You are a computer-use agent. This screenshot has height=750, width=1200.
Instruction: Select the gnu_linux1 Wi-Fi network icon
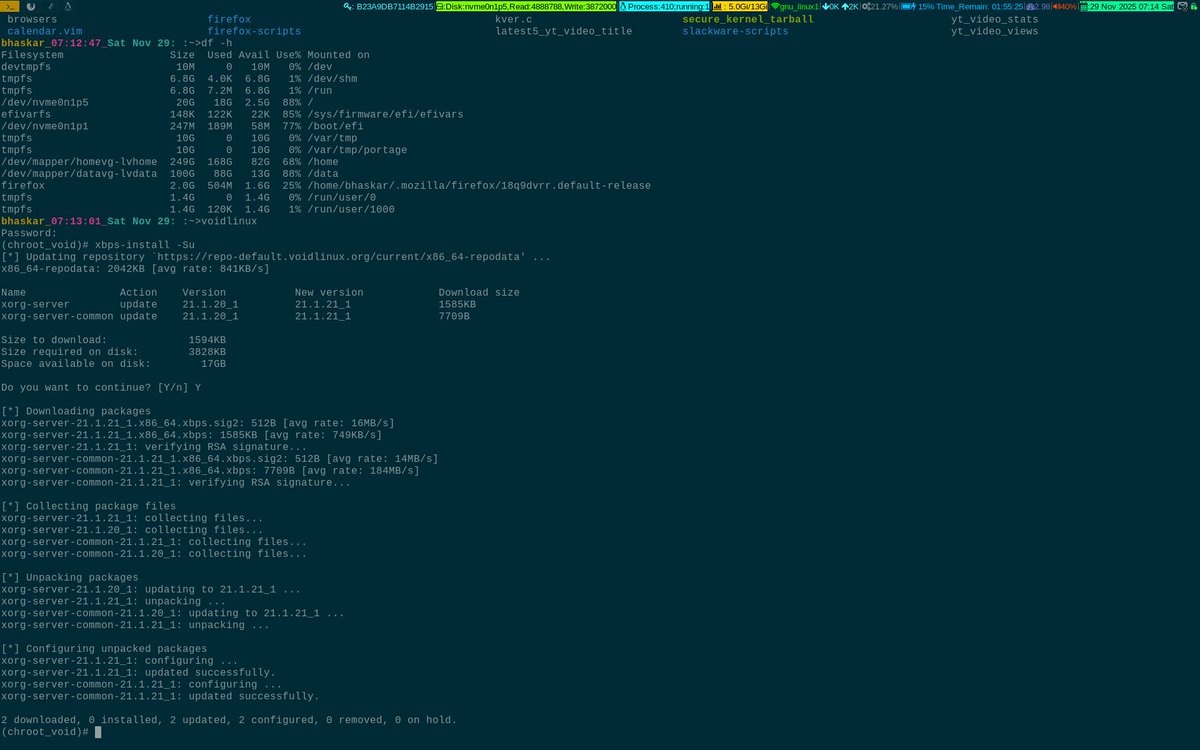[777, 5]
